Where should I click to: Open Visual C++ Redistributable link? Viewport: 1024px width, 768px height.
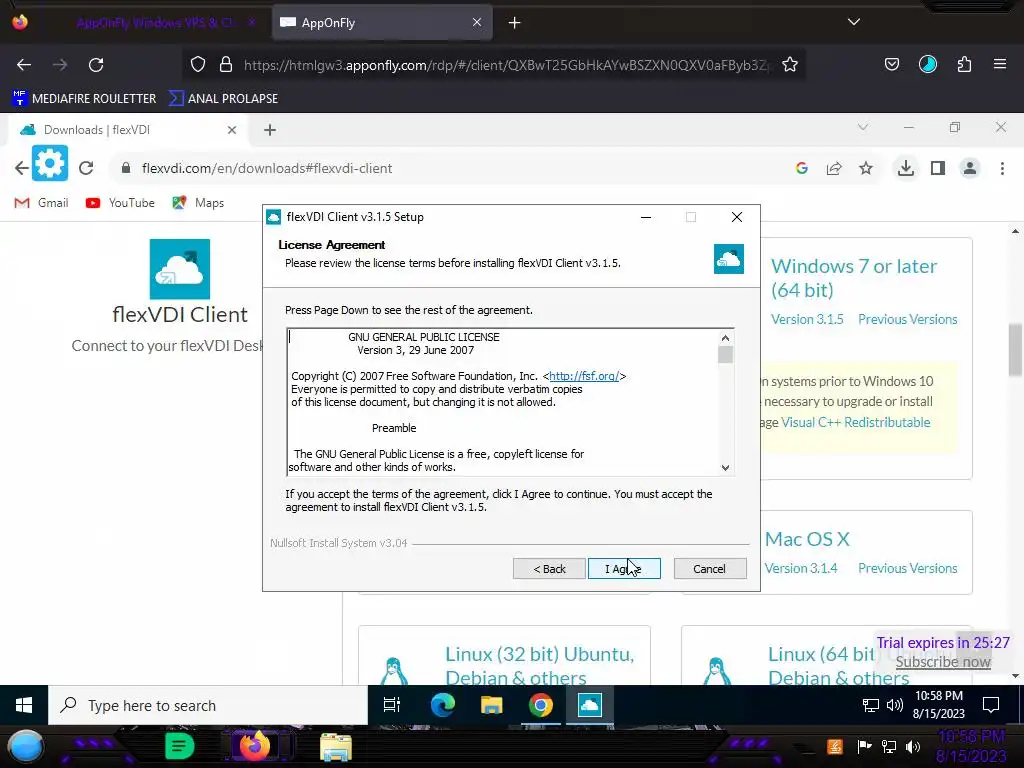coord(856,423)
